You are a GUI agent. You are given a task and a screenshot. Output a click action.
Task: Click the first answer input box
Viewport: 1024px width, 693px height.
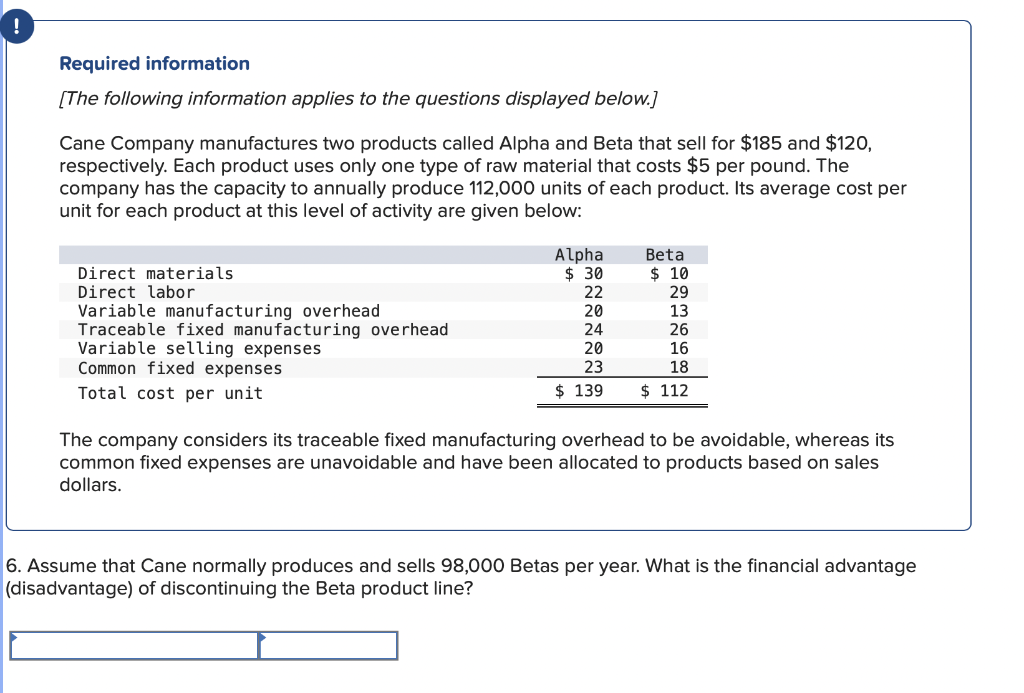pos(135,645)
